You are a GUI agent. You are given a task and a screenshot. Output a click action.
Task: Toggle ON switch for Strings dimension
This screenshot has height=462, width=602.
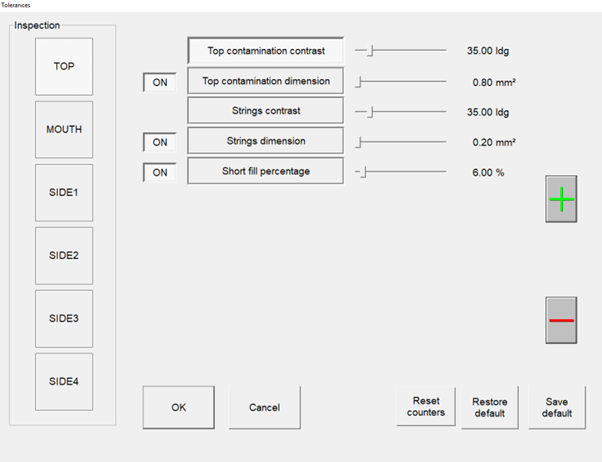(159, 142)
